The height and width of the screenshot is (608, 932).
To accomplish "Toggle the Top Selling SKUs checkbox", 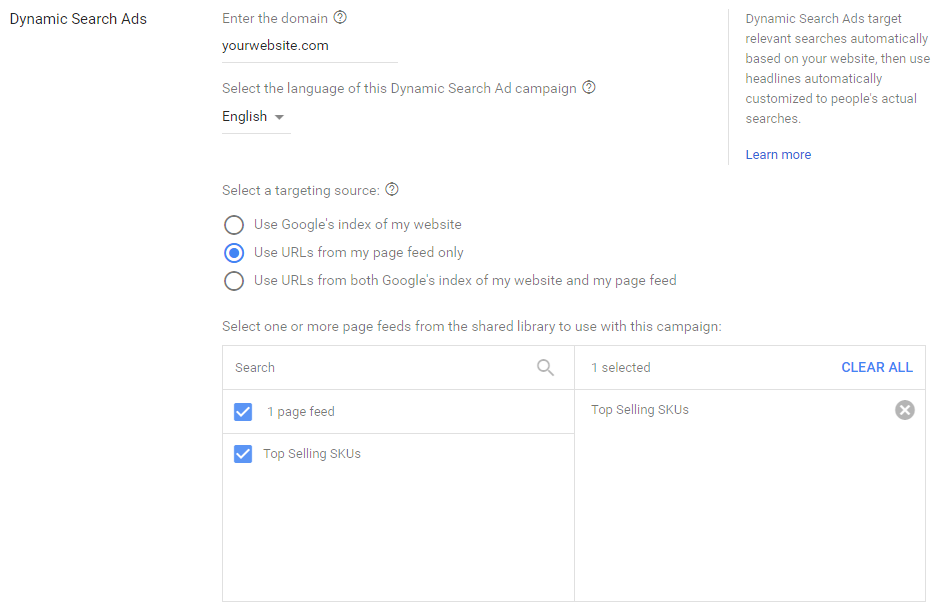I will [243, 454].
